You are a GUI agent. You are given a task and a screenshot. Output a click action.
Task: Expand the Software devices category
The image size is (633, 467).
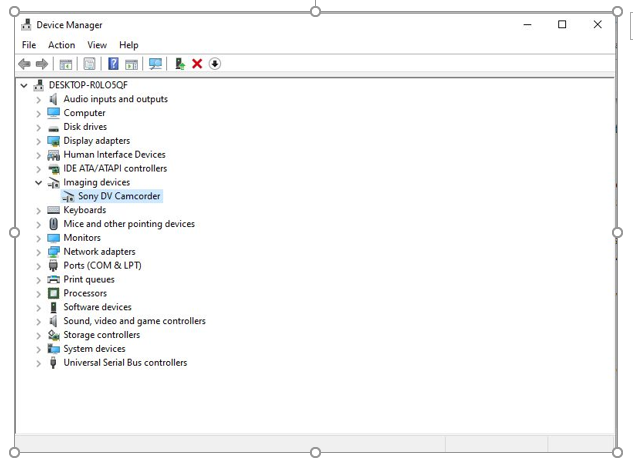[38, 308]
